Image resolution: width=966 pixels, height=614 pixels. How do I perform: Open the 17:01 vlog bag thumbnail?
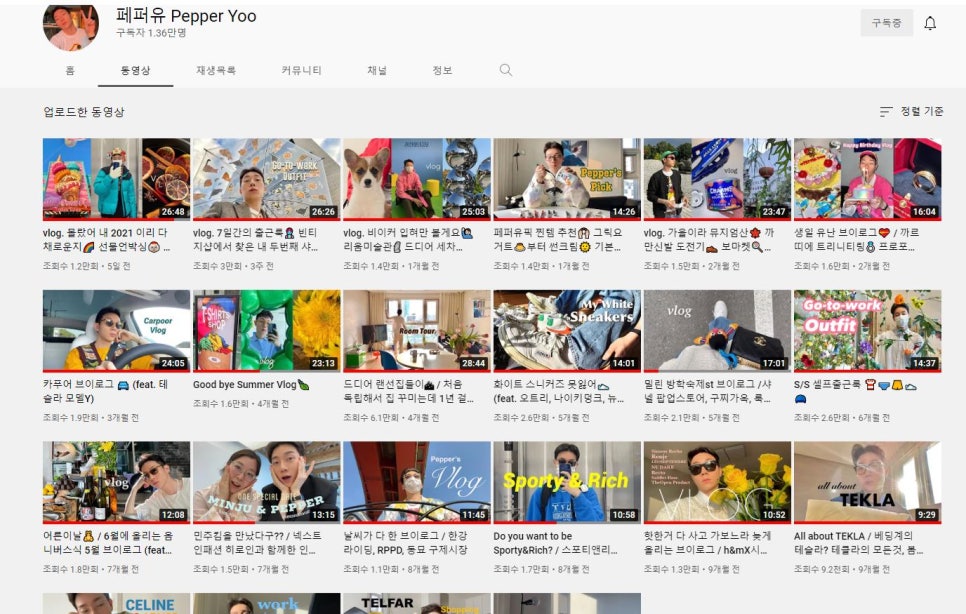(717, 331)
